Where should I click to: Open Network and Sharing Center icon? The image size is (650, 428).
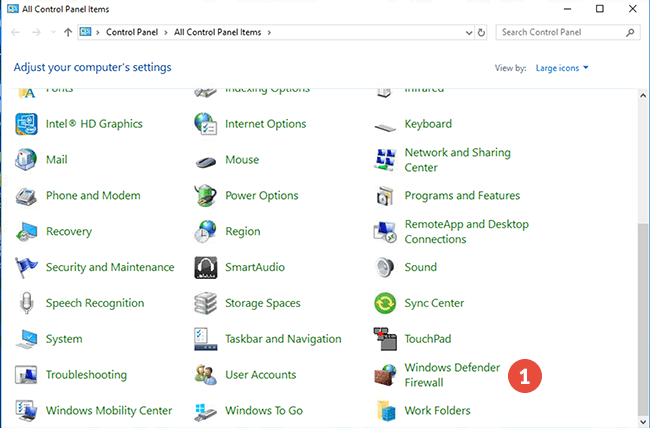tap(385, 160)
